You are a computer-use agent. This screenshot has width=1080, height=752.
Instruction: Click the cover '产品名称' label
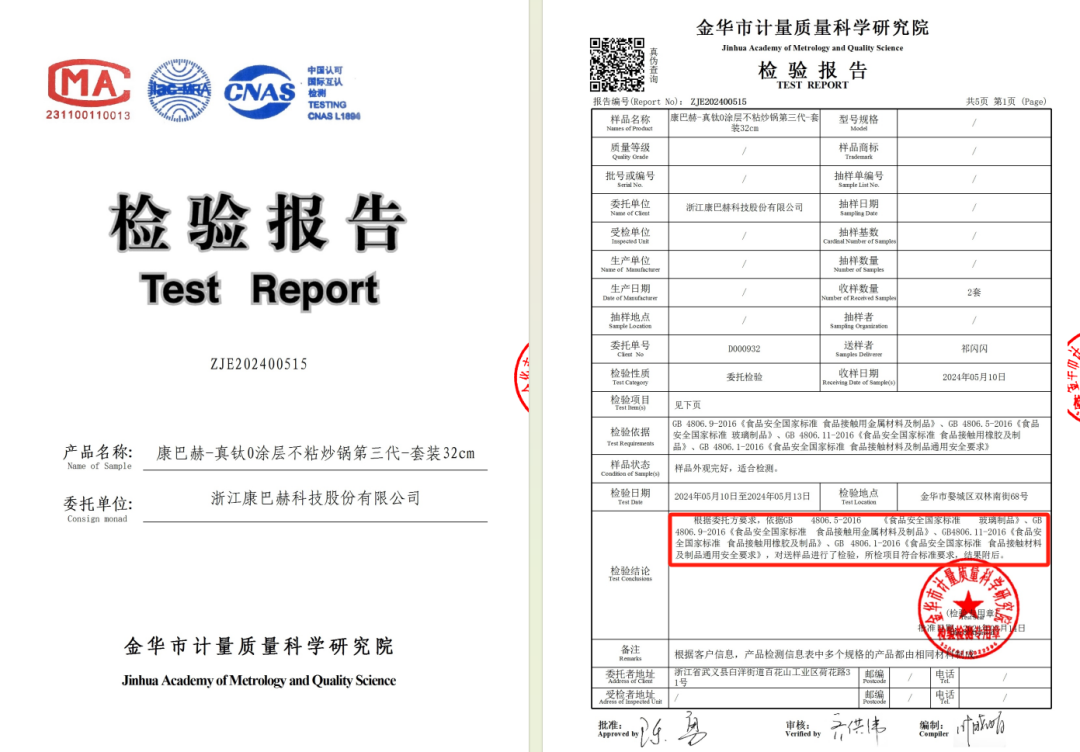pyautogui.click(x=97, y=452)
